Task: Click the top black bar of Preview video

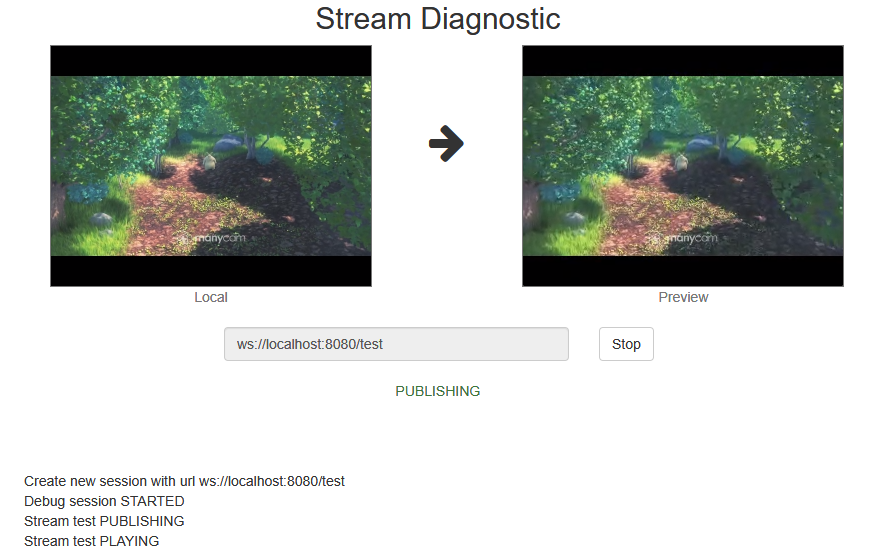Action: point(683,61)
